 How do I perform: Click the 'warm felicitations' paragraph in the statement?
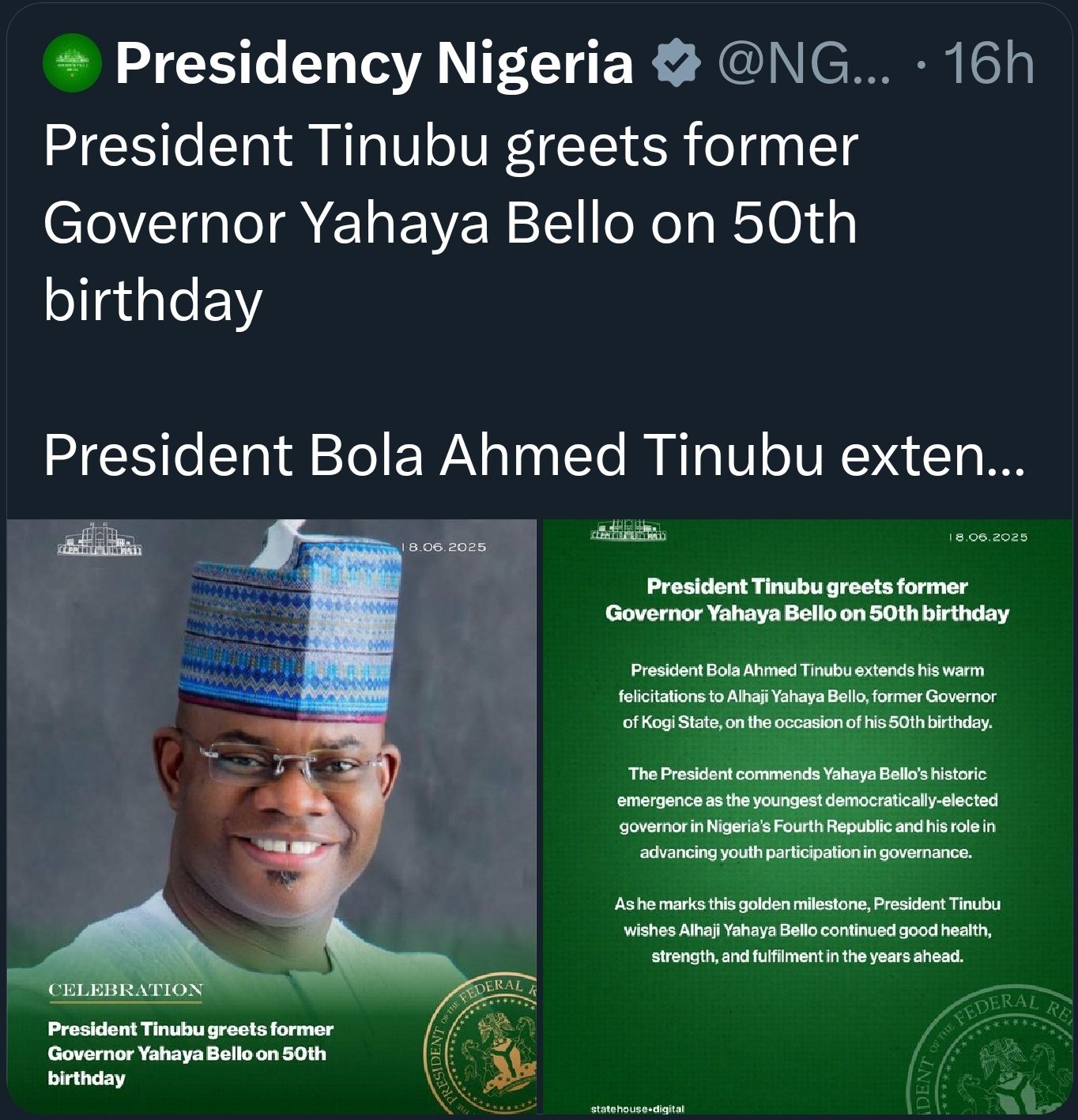[x=807, y=696]
